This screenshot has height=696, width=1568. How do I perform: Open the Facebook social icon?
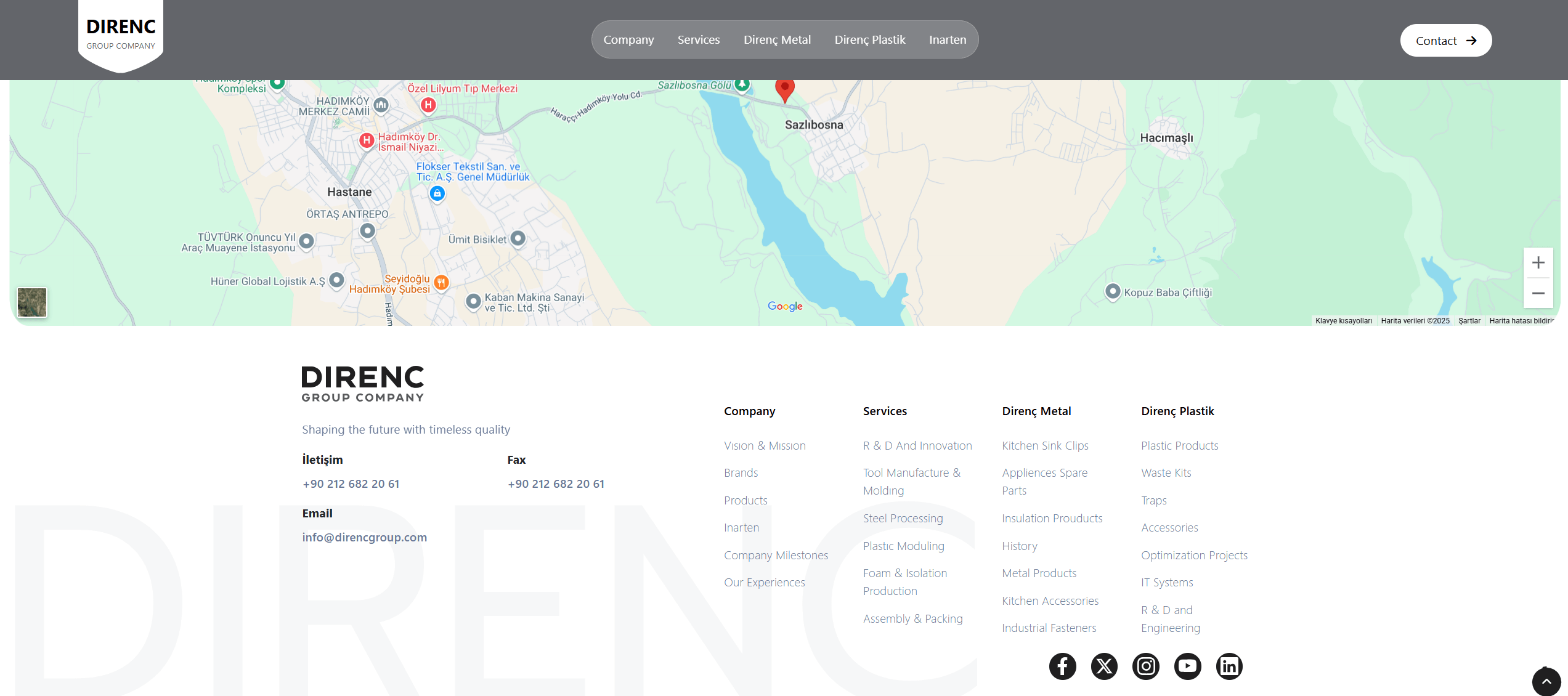1062,666
